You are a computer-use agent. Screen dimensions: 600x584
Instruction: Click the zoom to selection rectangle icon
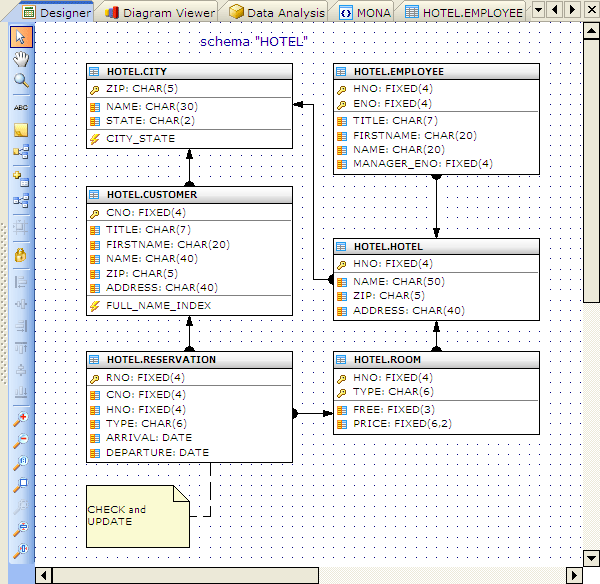click(x=21, y=486)
